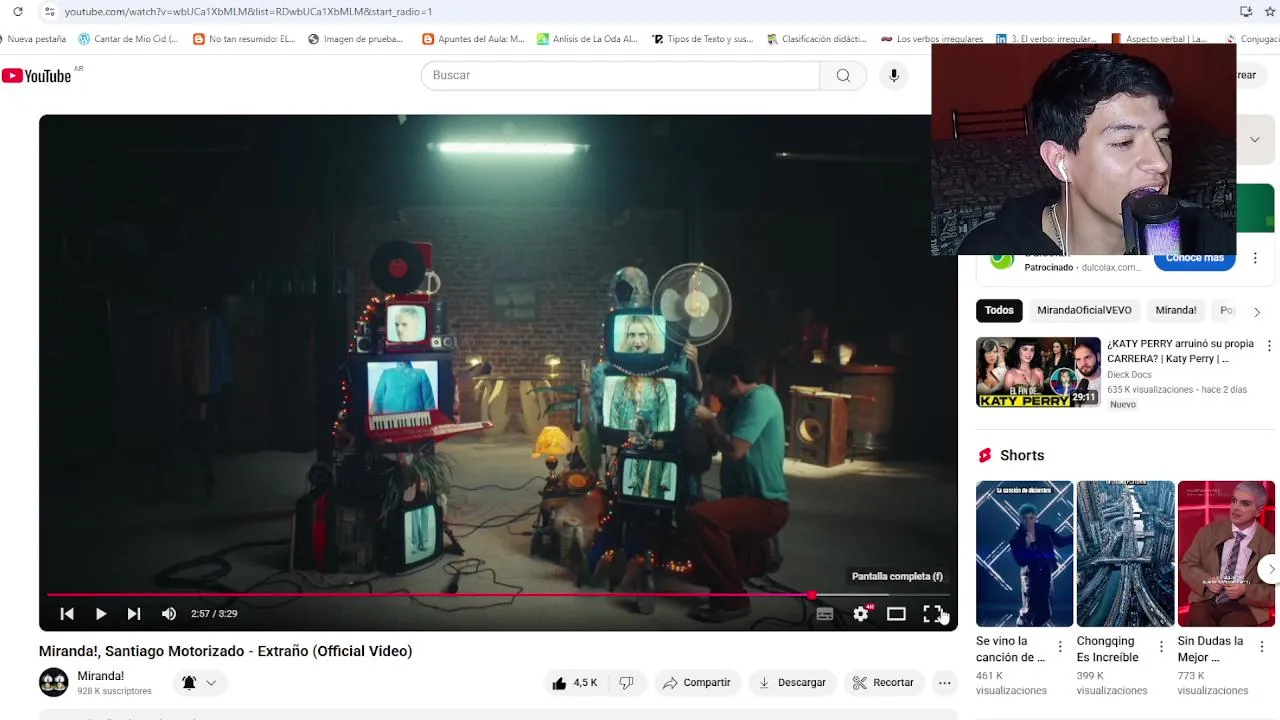Open options for 'Sin Dudas la Mejor' short

point(1262,647)
